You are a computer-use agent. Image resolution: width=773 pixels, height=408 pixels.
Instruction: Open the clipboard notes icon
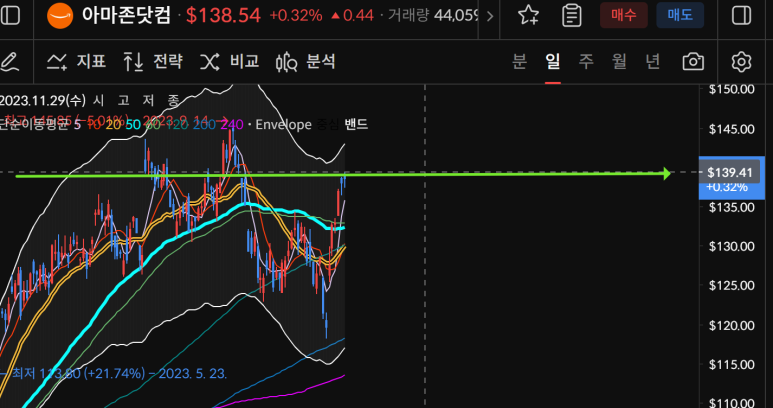(571, 15)
